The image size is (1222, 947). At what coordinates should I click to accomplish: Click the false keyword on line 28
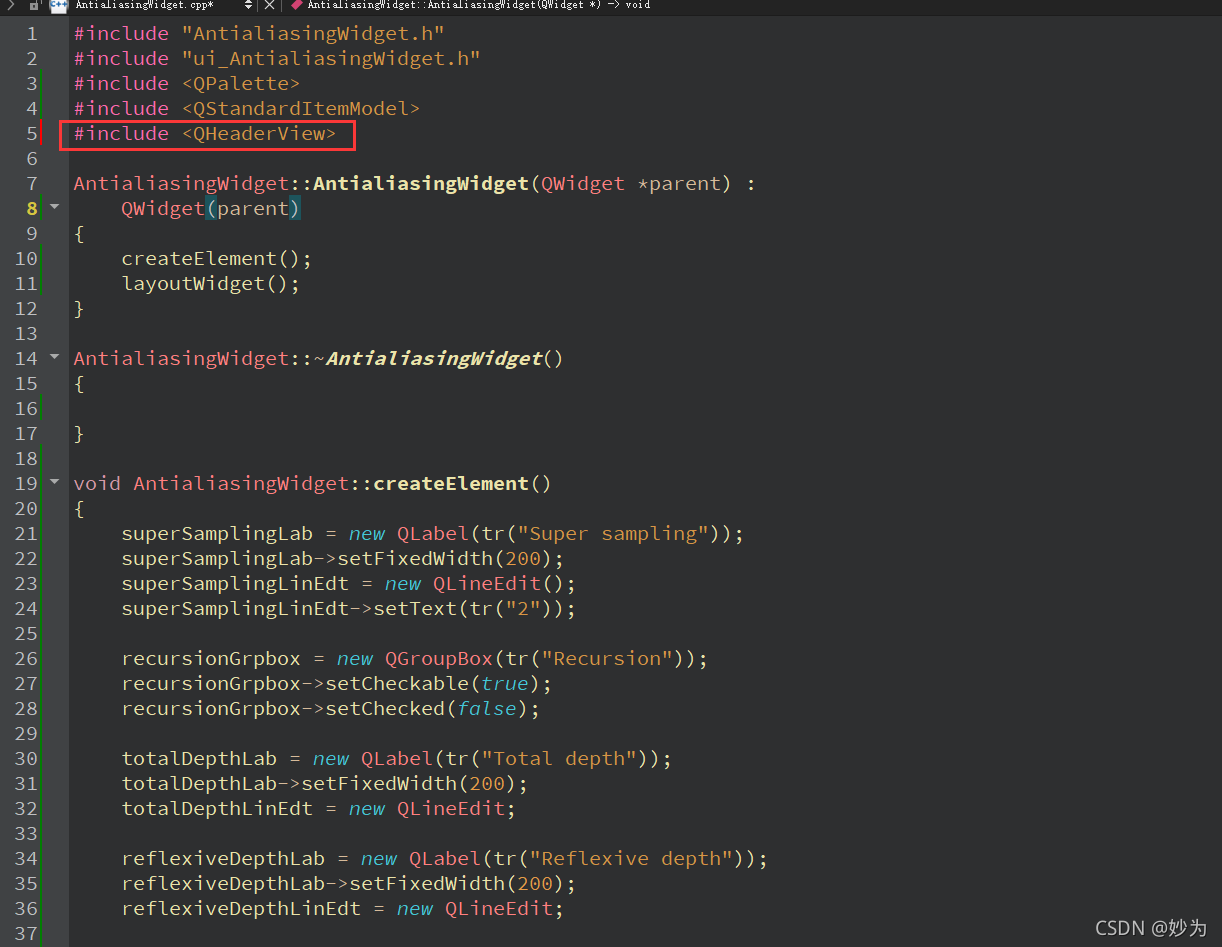(487, 708)
